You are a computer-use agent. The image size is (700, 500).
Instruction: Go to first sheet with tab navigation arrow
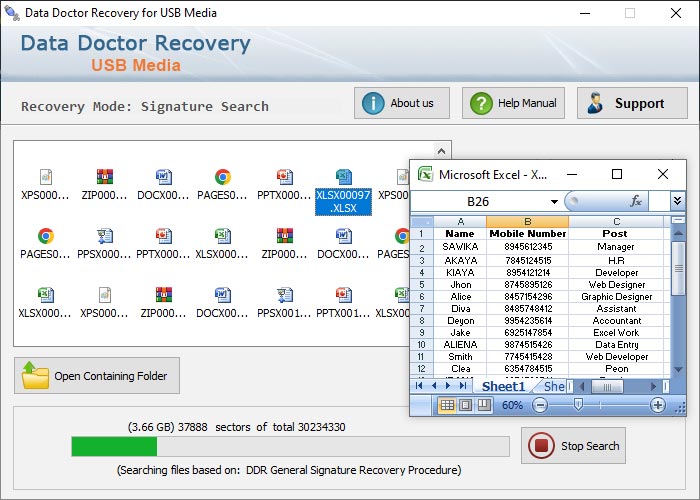(x=419, y=386)
